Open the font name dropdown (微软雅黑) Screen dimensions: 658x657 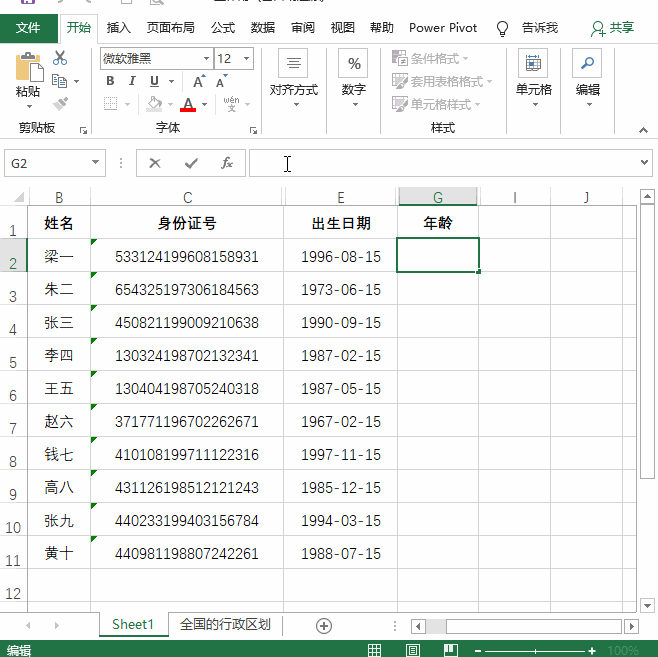coord(206,58)
